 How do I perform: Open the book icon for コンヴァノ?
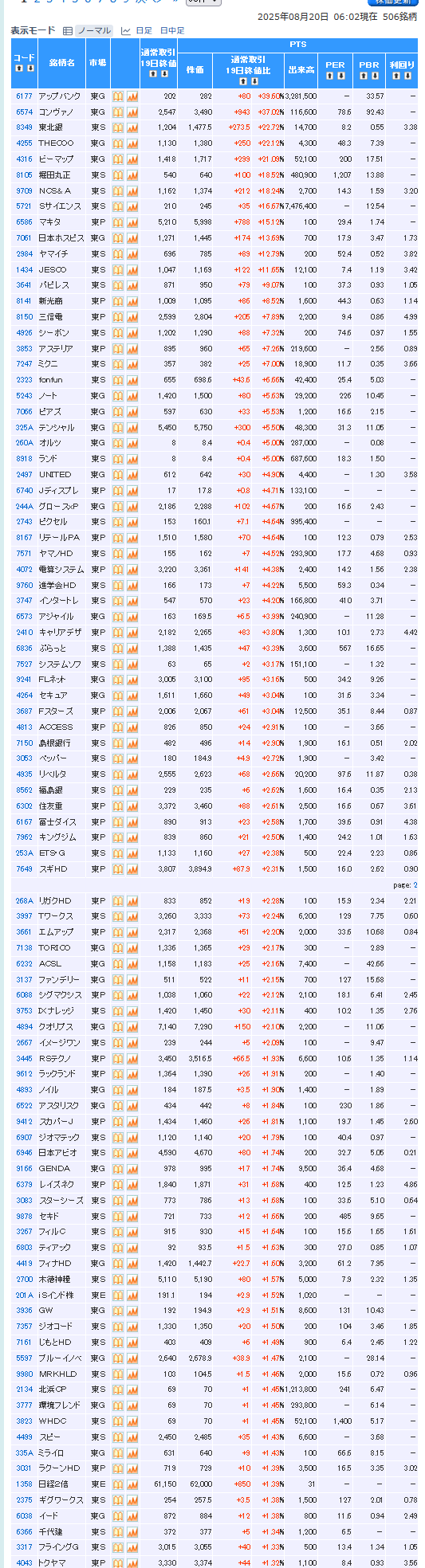[117, 112]
